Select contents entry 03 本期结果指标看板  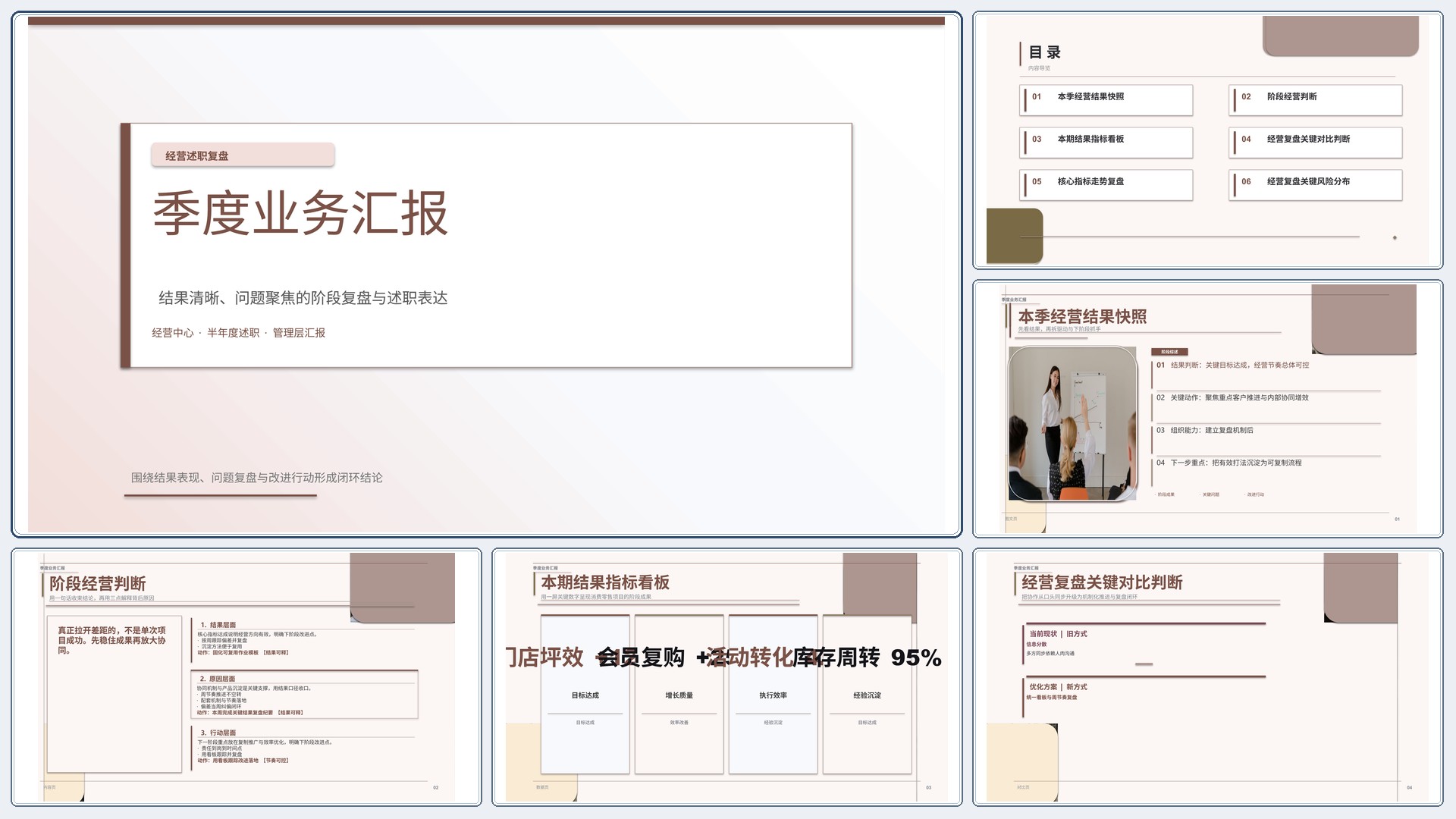click(1106, 143)
